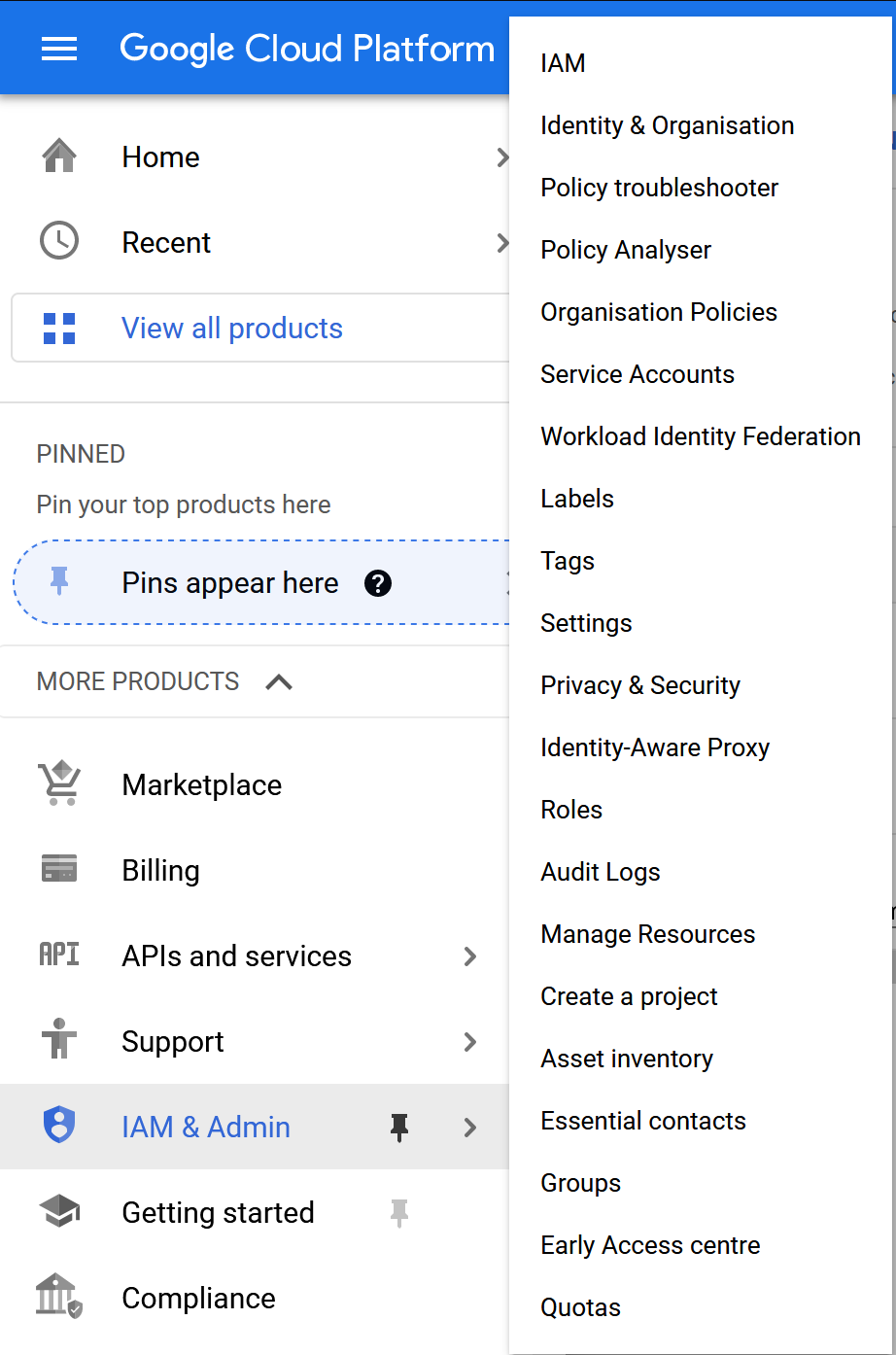Click the Google Cloud Platform title
The width and height of the screenshot is (896, 1355).
(x=307, y=49)
